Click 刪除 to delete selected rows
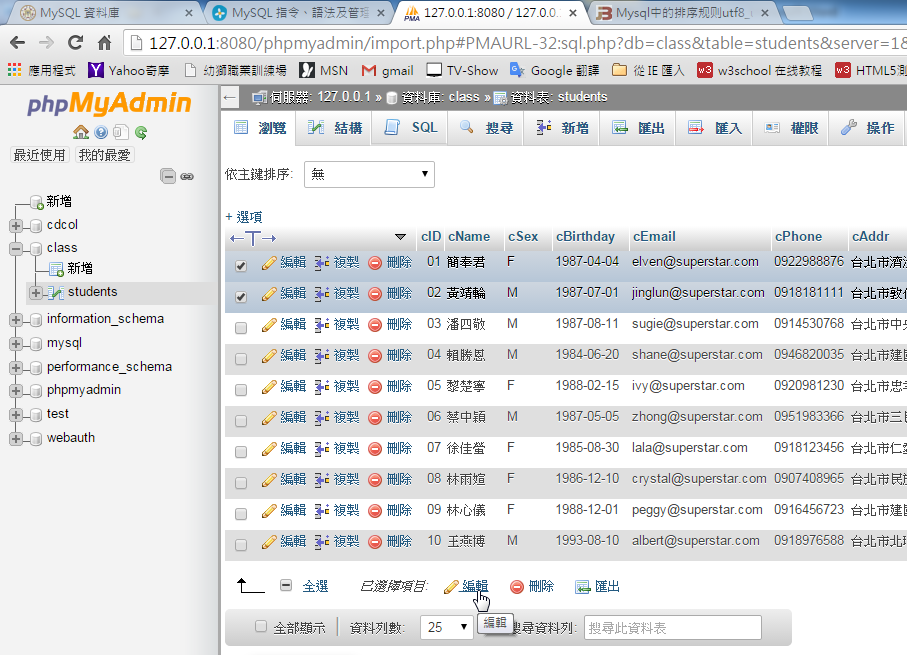The image size is (907, 655). [532, 587]
